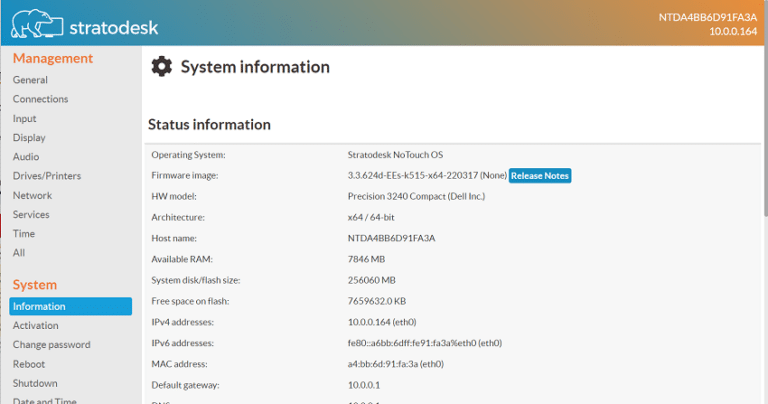Select the Information item under System
Screen dimensions: 768x404
pyautogui.click(x=71, y=306)
